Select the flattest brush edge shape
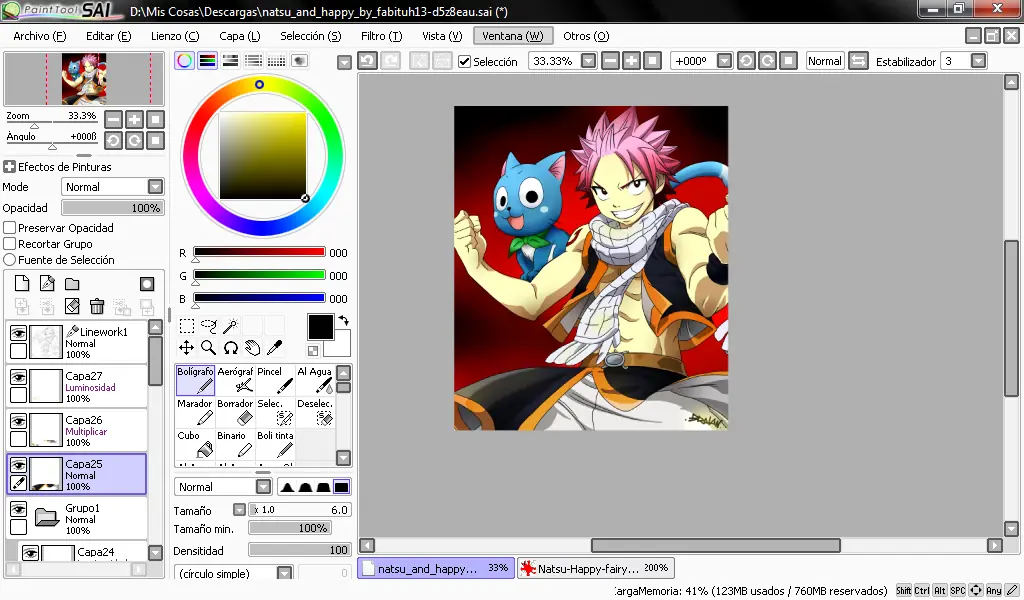The height and width of the screenshot is (600, 1024). point(341,486)
